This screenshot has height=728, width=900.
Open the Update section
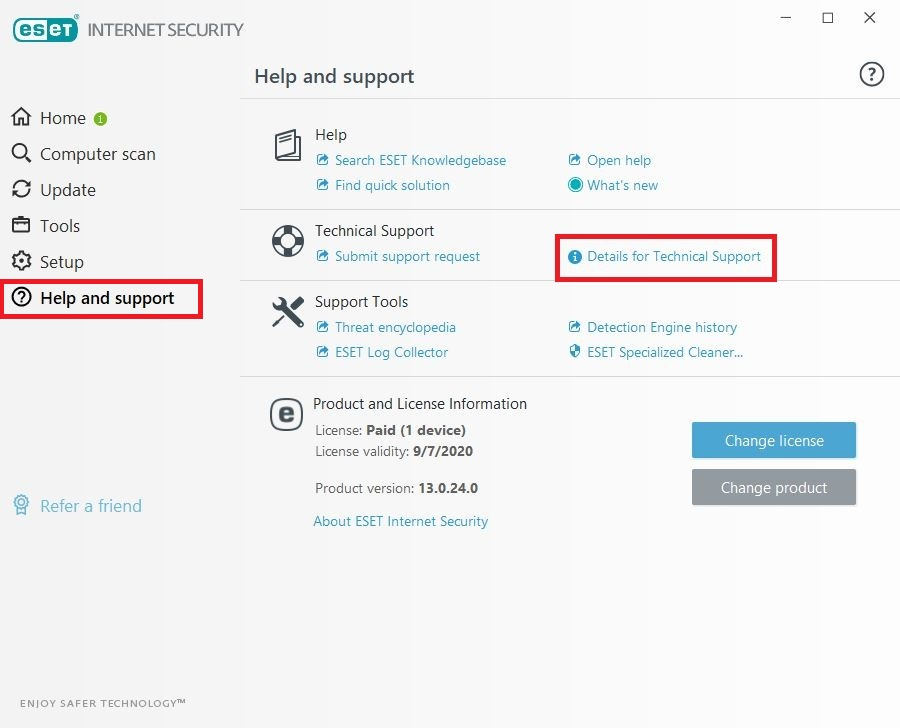point(68,190)
